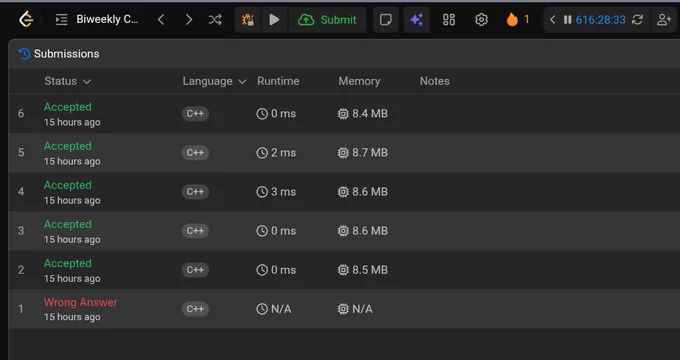Click the Memory column header
The image size is (680, 360).
click(359, 81)
